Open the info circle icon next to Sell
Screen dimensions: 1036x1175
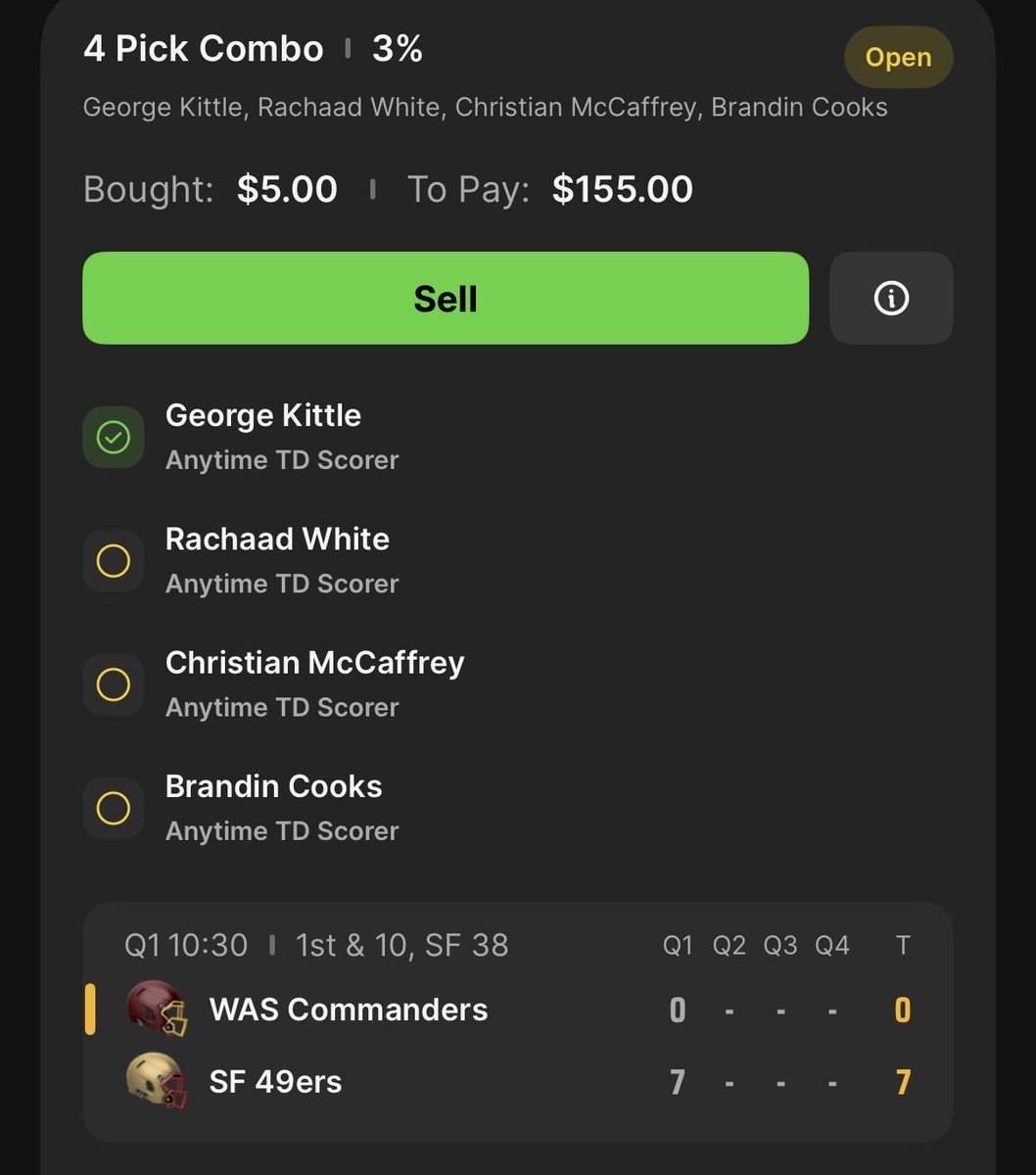point(891,298)
